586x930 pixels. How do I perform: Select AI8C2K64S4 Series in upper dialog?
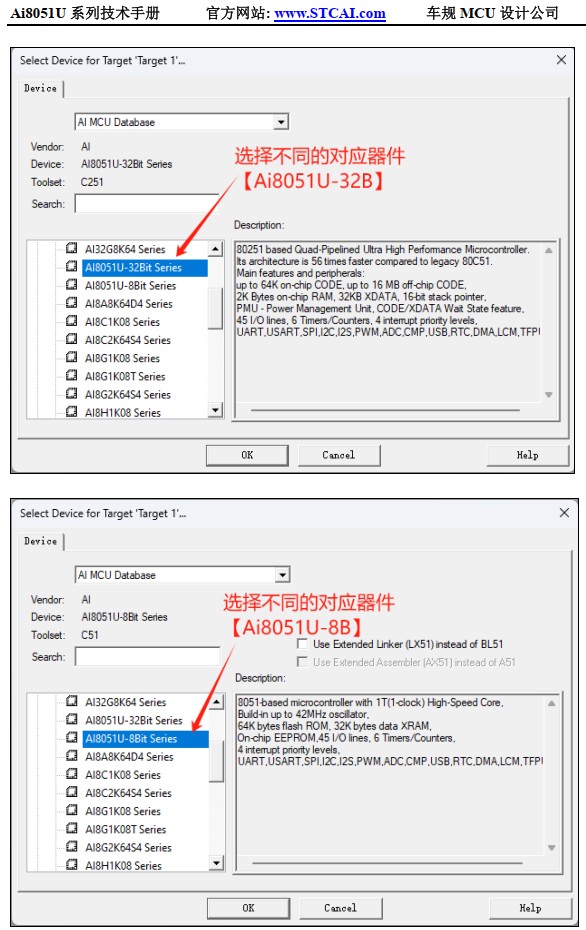pyautogui.click(x=128, y=340)
